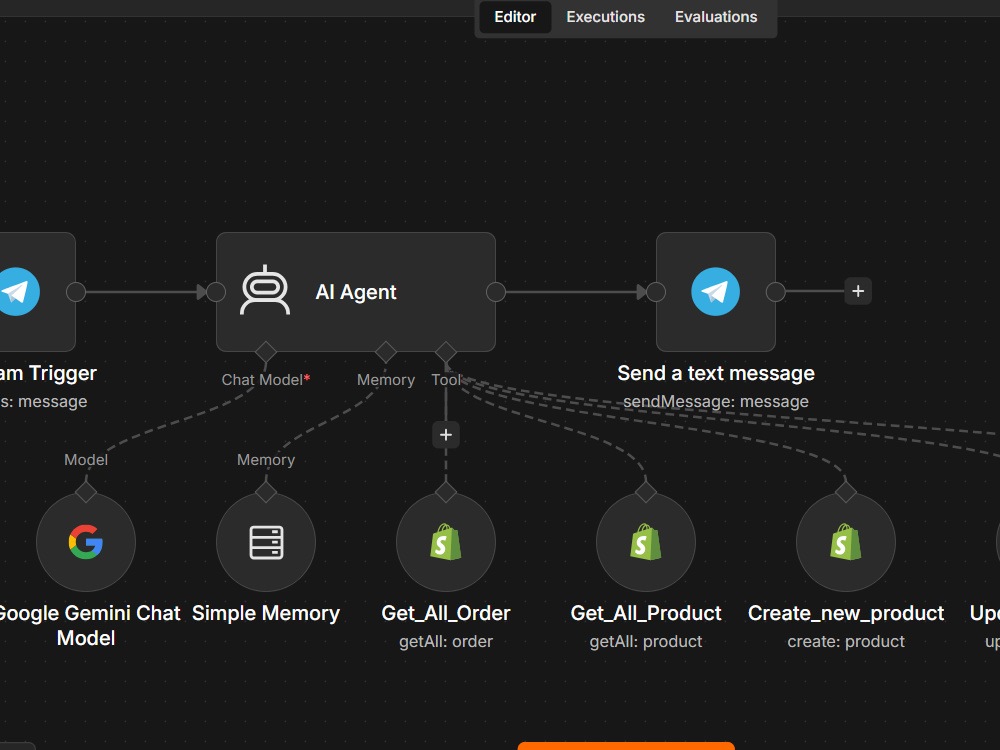1000x750 pixels.
Task: Click the AI Agent input port
Action: [x=216, y=292]
